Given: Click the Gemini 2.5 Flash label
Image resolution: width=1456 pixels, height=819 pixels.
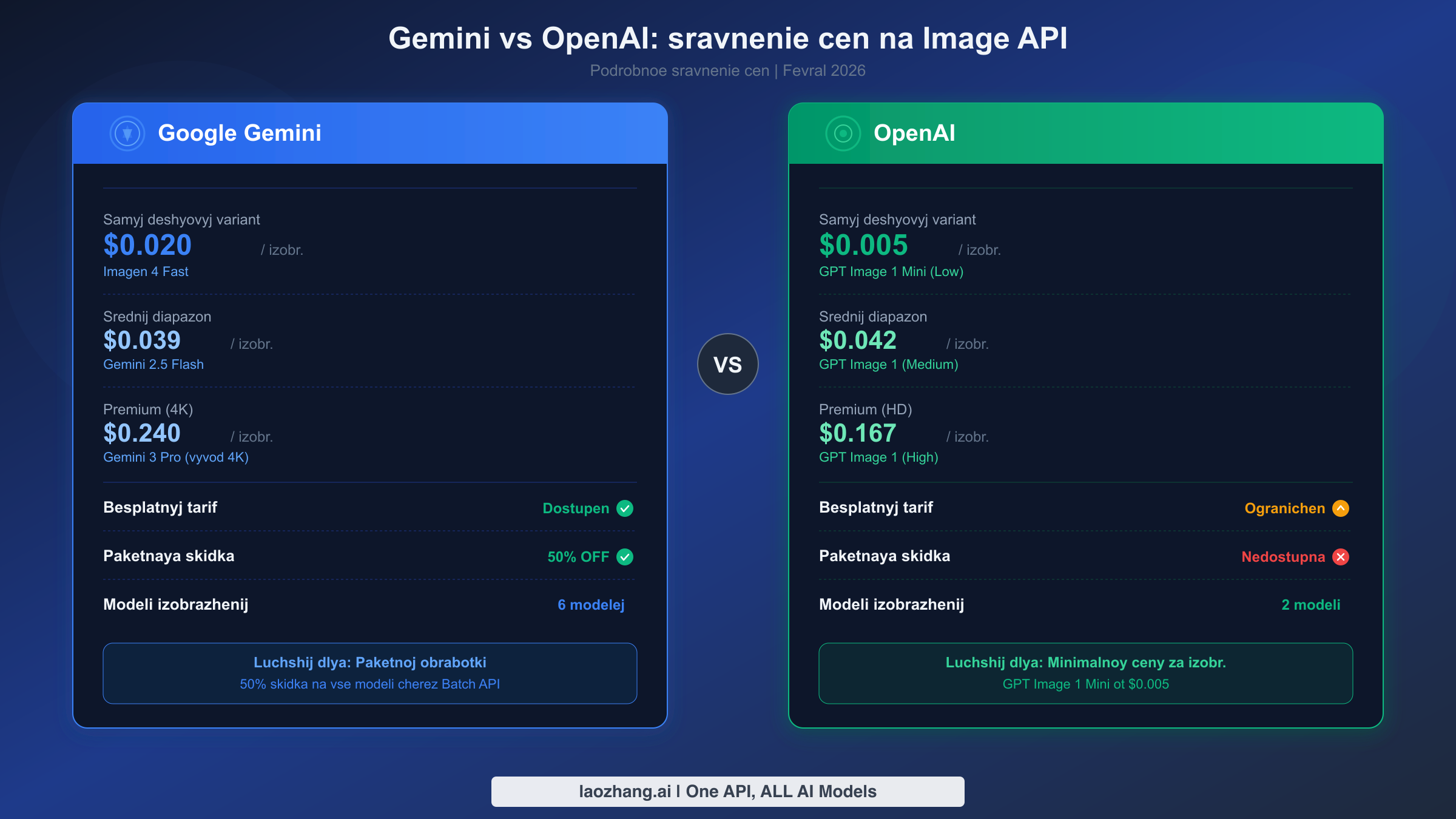Looking at the screenshot, I should point(153,365).
